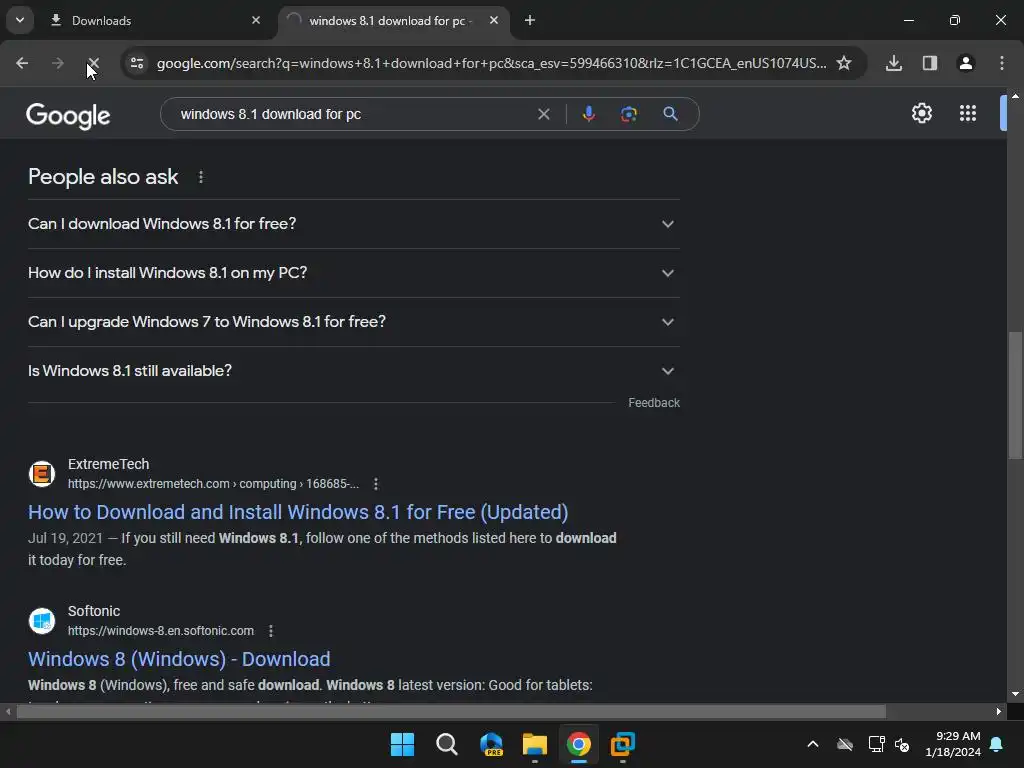The height and width of the screenshot is (768, 1024).
Task: Go to the Google logo homepage
Action: [68, 116]
